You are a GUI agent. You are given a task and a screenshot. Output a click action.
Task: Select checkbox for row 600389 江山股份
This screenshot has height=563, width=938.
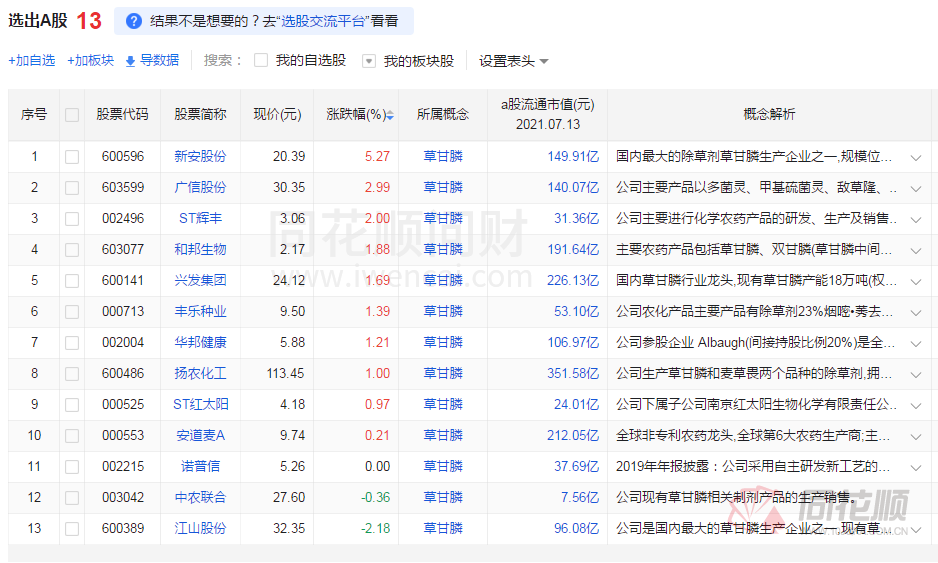72,529
